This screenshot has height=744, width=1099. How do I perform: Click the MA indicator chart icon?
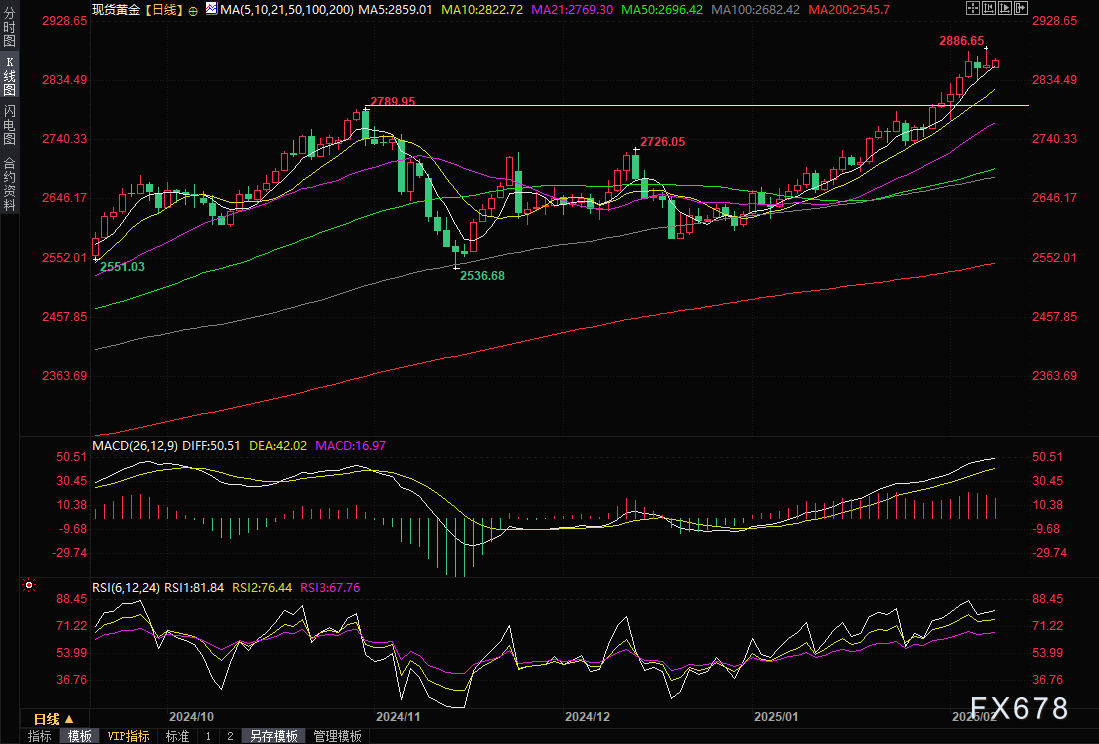[x=210, y=8]
